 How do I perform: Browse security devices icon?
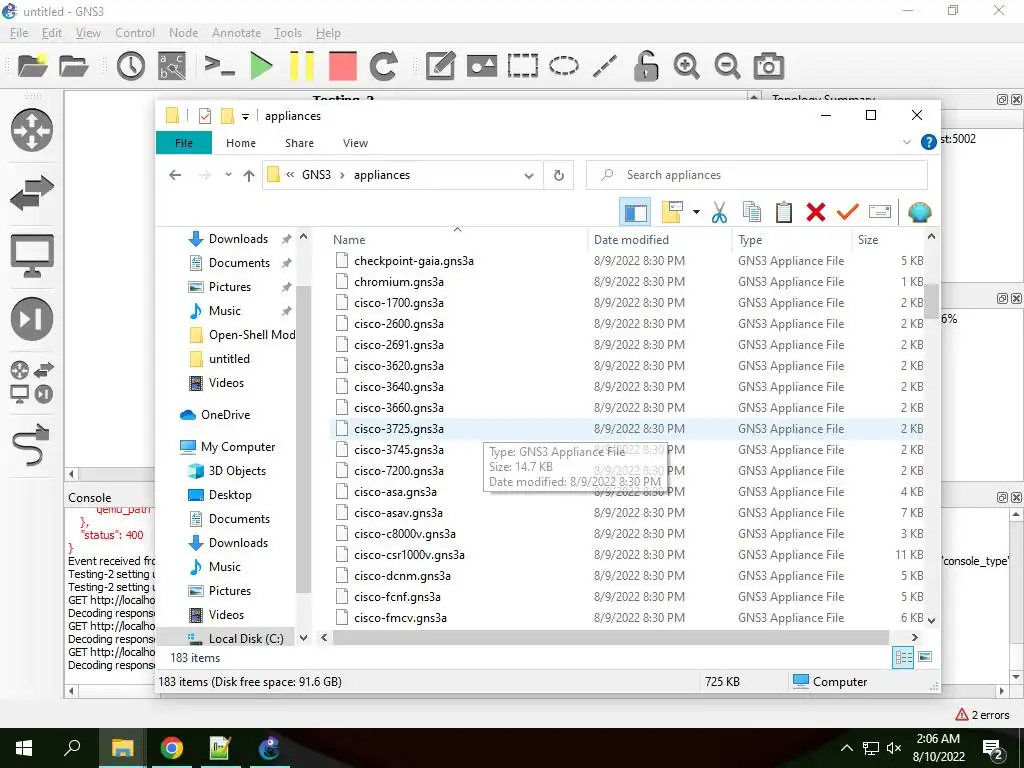(x=31, y=319)
